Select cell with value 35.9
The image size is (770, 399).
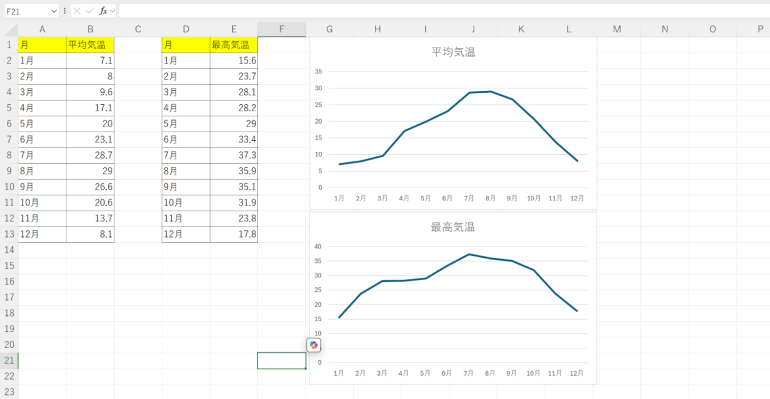click(x=234, y=171)
